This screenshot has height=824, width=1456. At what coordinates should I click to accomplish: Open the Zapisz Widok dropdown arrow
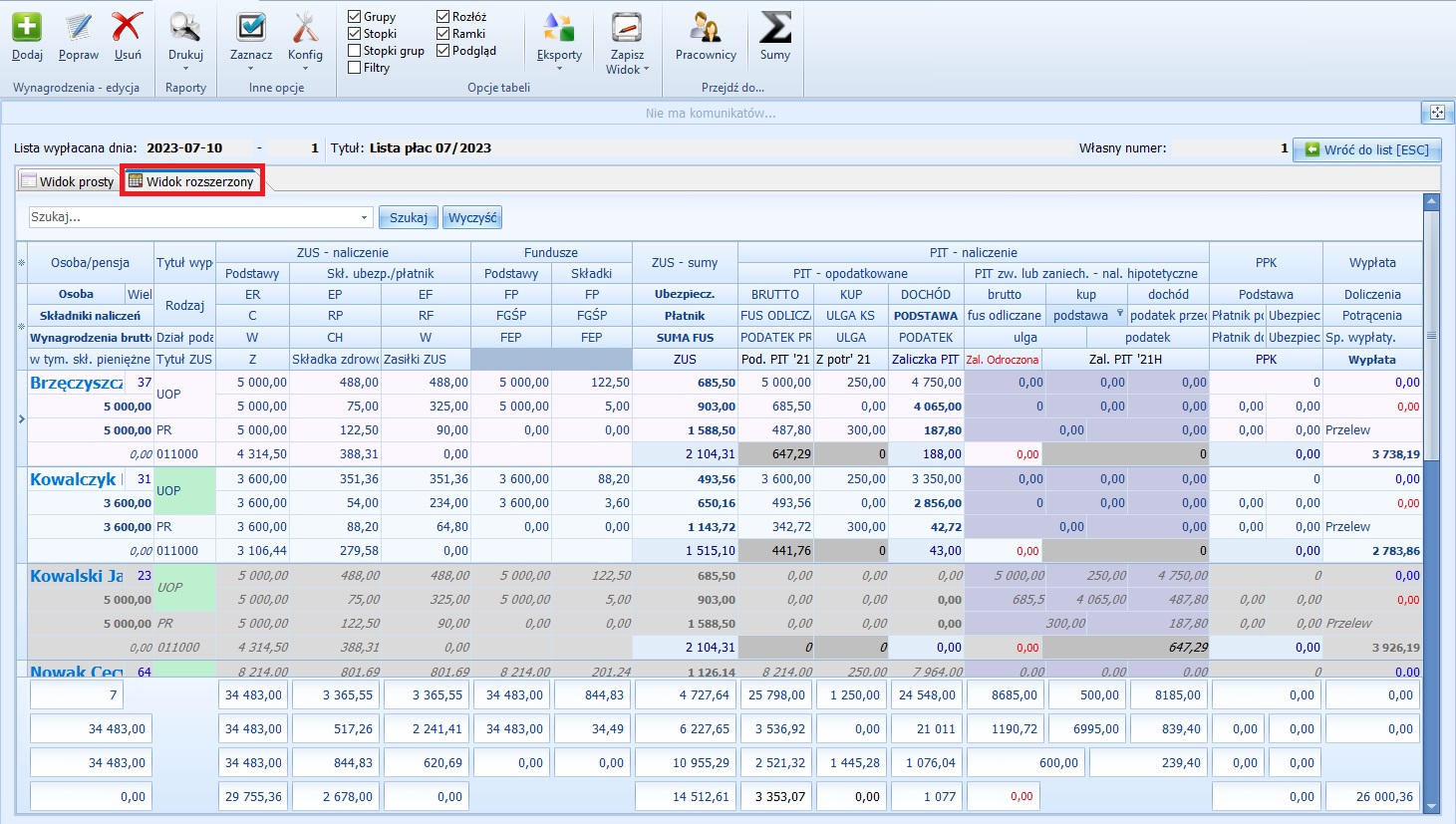[x=647, y=69]
